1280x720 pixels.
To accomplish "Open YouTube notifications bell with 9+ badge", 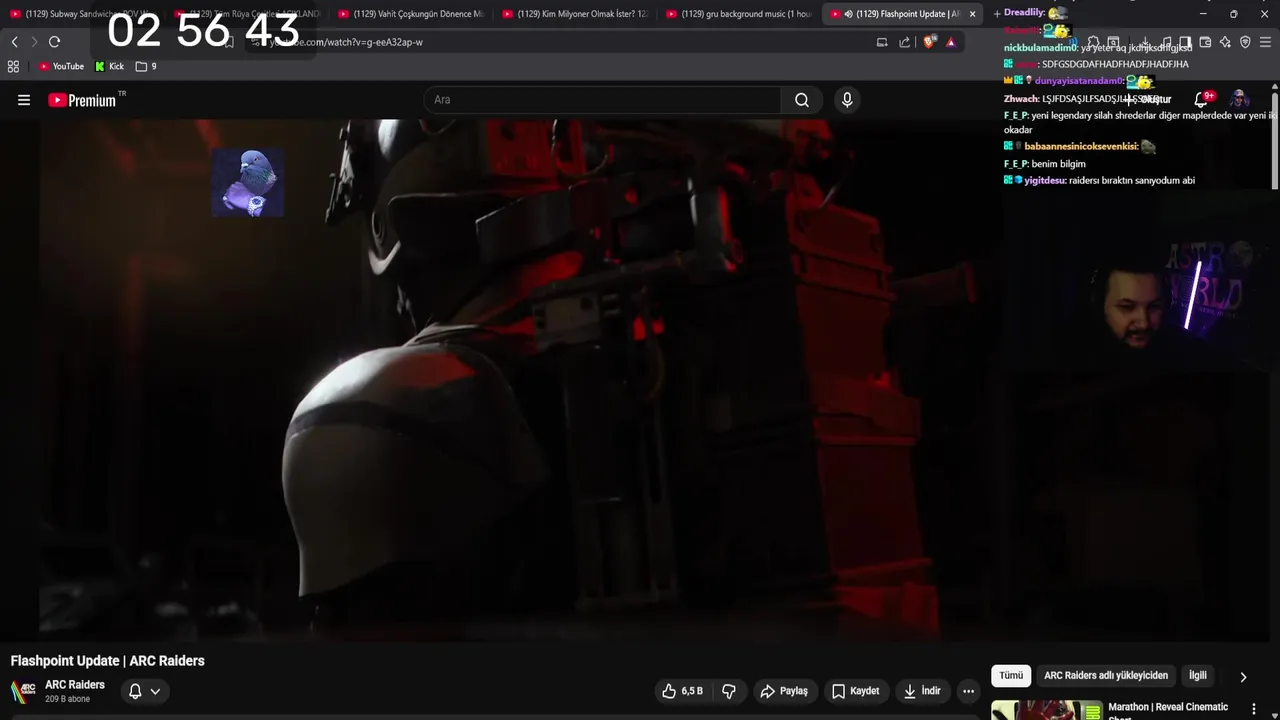I will click(1203, 99).
